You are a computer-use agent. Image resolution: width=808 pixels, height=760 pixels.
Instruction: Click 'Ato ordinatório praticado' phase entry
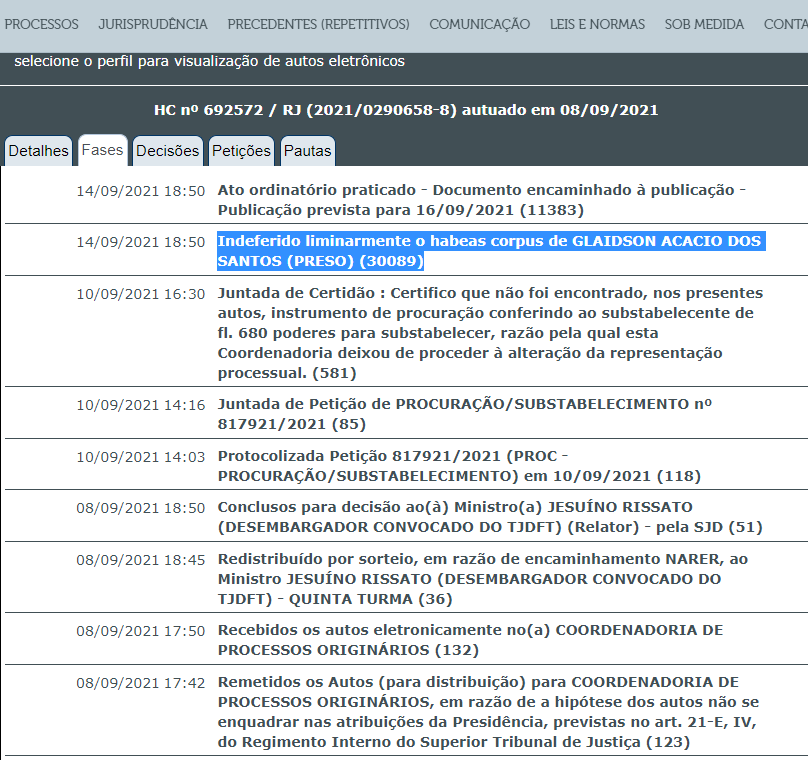pyautogui.click(x=481, y=200)
